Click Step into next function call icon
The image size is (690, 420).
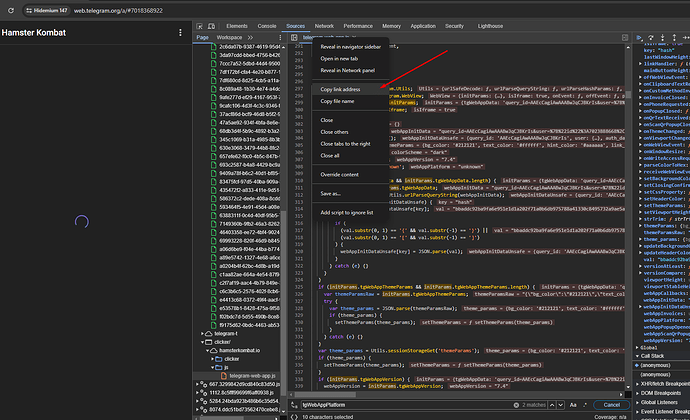[662, 37]
